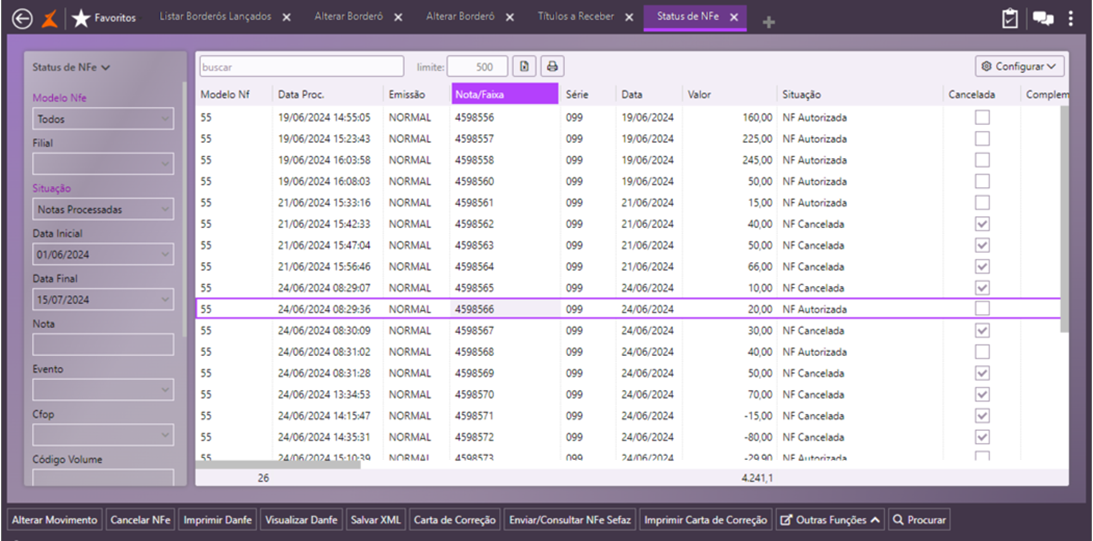
Task: Open the three-dot options menu
Action: click(x=1071, y=18)
